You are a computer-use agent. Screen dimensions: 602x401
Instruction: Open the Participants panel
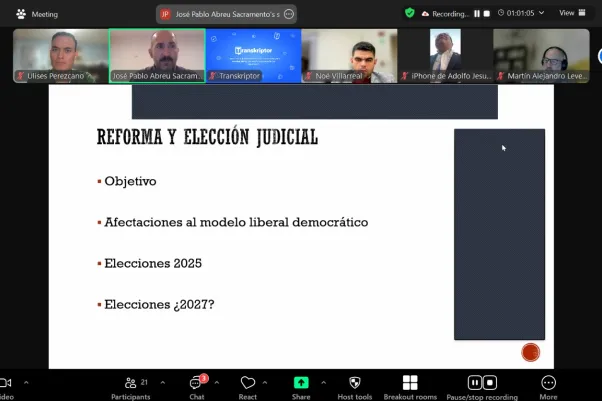point(130,384)
